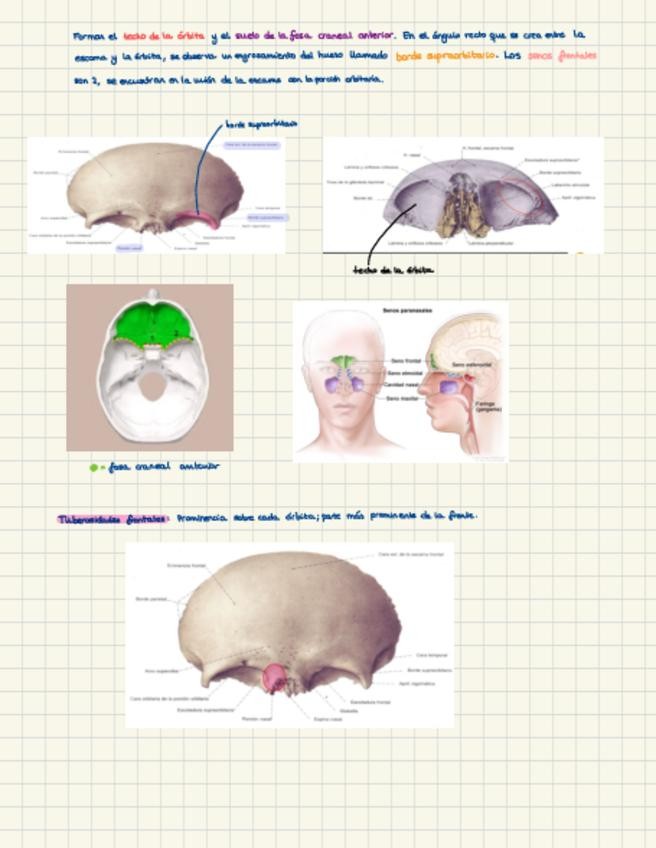Click 'Lámina perpendicular' label in inferior-view image
The image size is (656, 848).
[x=491, y=243]
